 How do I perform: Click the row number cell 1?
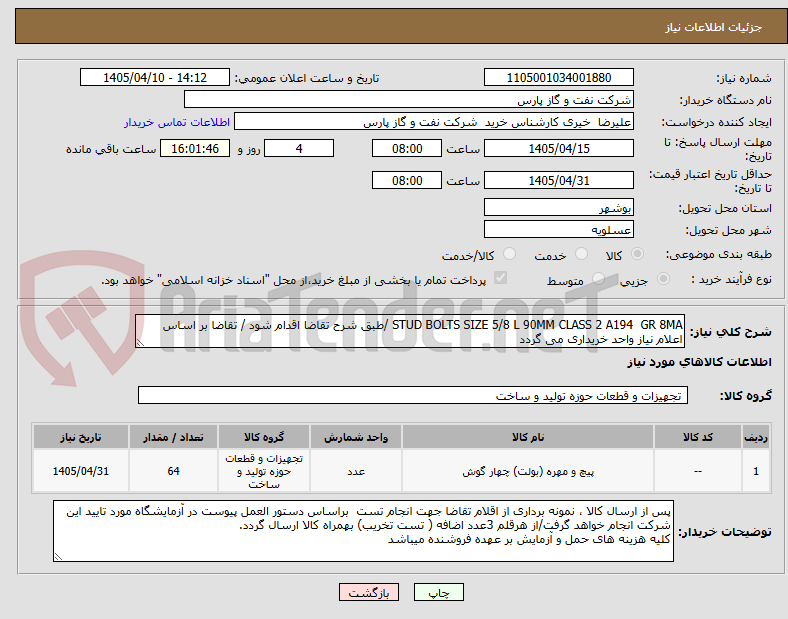pos(755,471)
